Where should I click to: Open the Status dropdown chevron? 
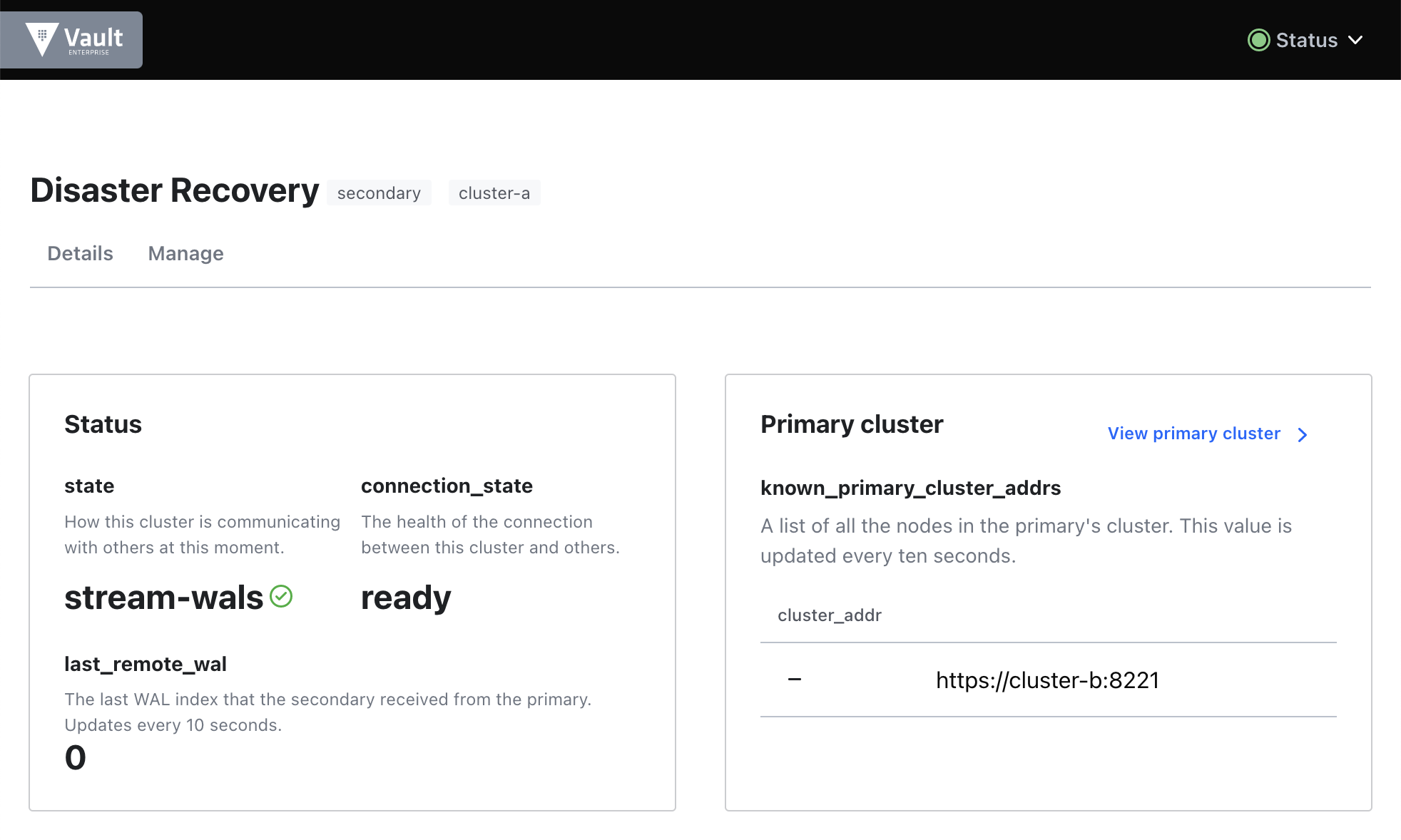tap(1356, 41)
